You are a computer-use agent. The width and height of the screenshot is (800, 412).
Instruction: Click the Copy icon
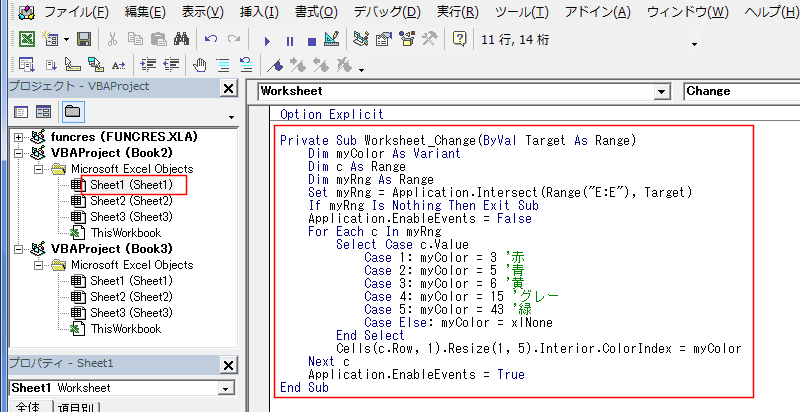coord(135,39)
